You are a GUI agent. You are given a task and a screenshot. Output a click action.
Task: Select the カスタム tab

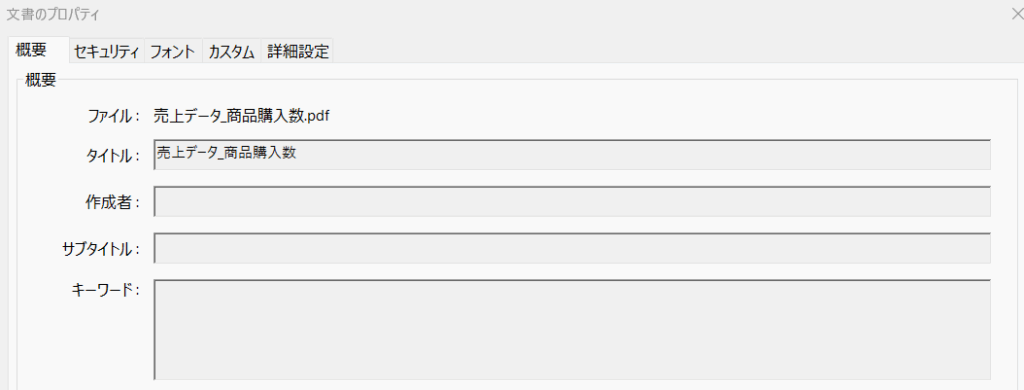(232, 52)
